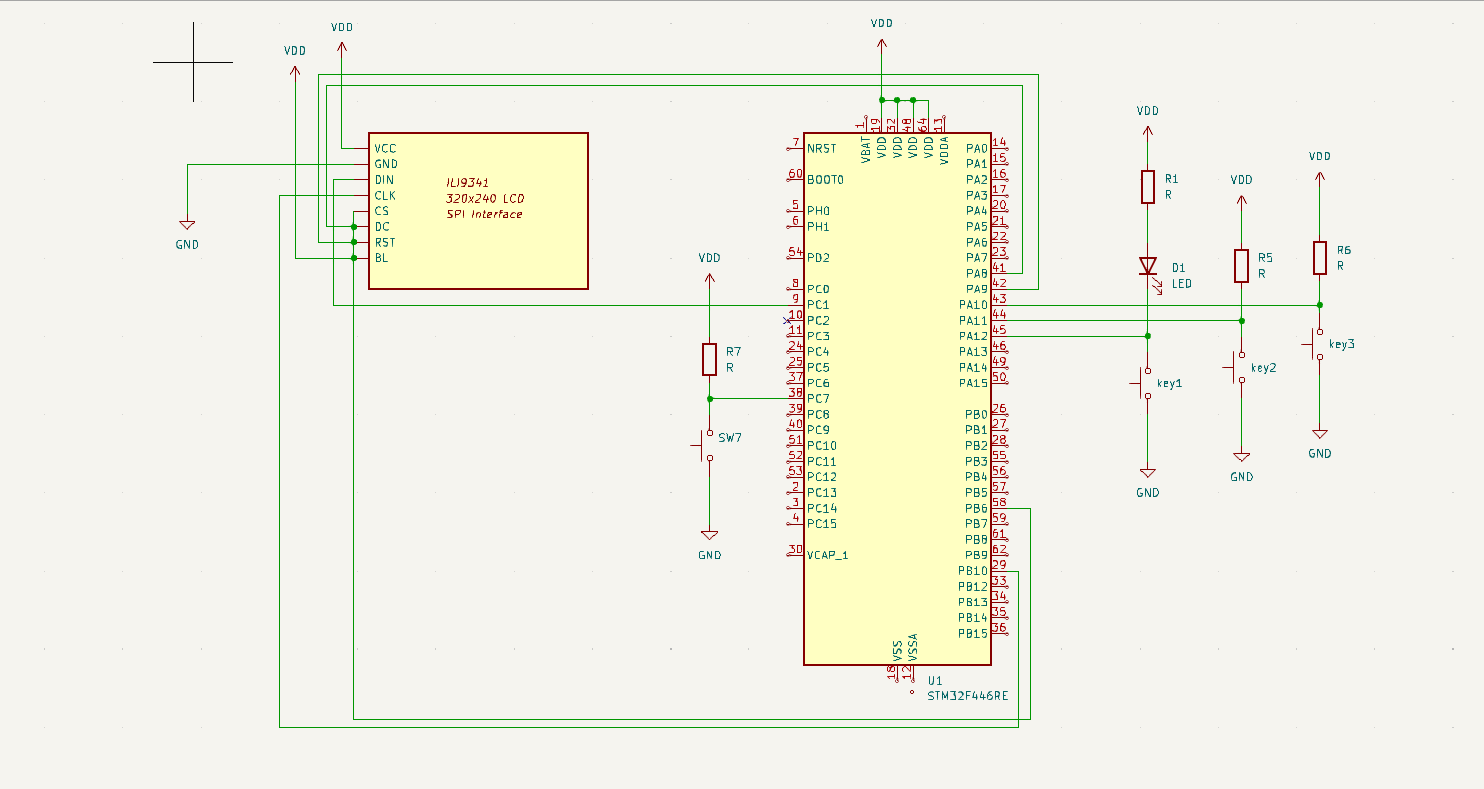
Task: Click the 'key2' reference text
Action: (1264, 368)
